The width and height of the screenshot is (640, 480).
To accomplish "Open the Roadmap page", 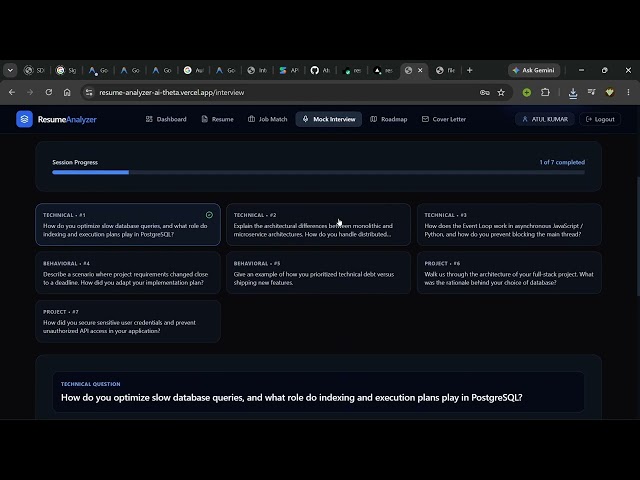I will [x=389, y=119].
